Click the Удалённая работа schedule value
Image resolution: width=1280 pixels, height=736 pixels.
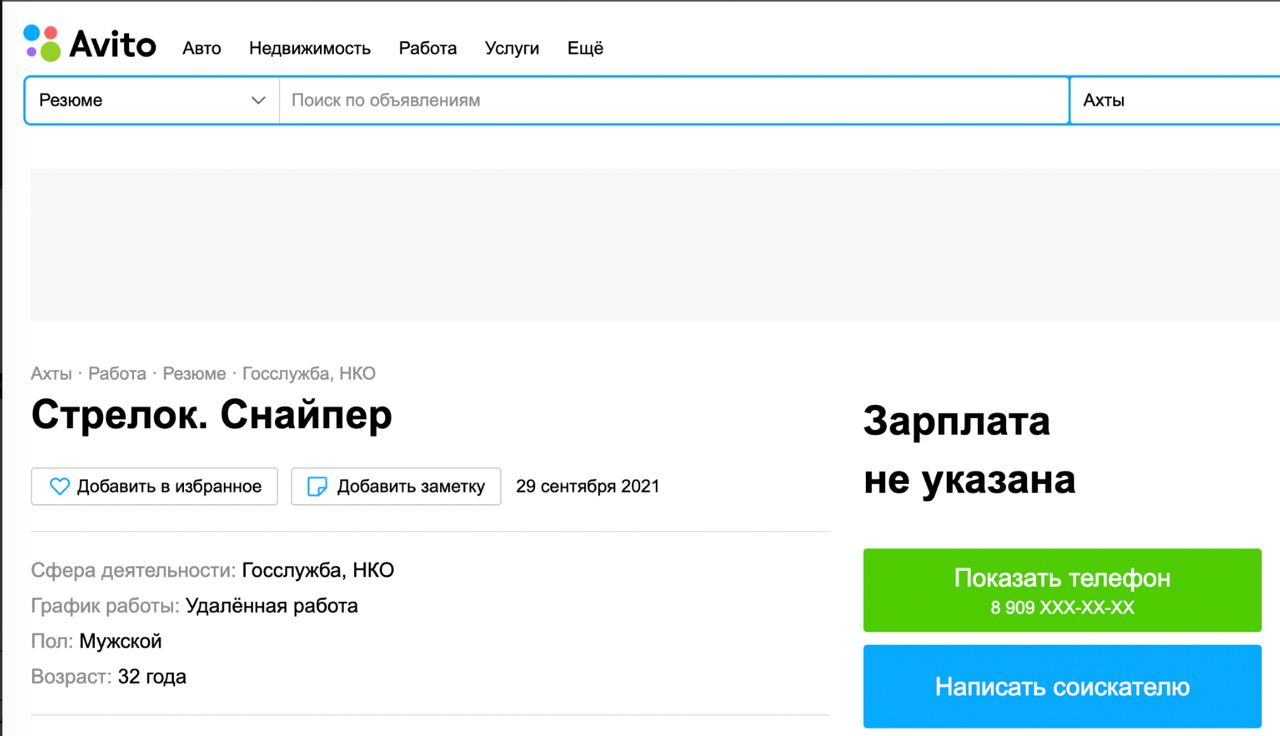pos(272,606)
